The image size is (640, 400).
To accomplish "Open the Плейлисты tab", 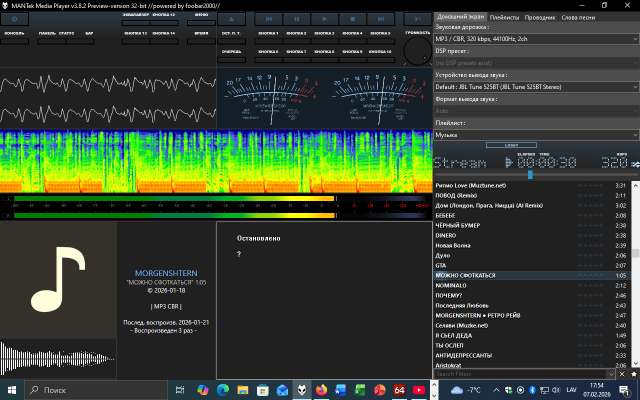I will point(504,17).
